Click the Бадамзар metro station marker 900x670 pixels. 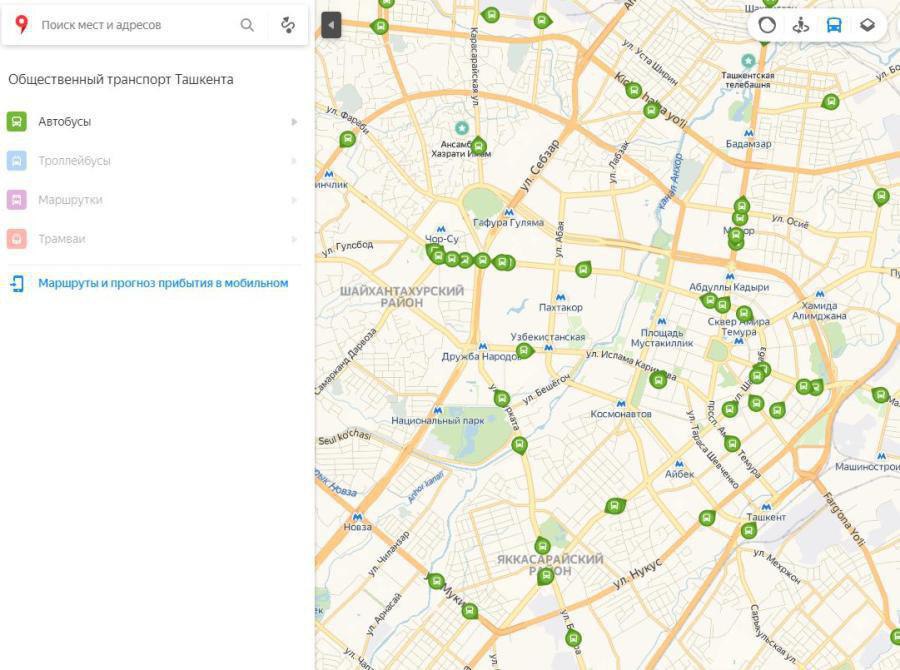coord(748,133)
